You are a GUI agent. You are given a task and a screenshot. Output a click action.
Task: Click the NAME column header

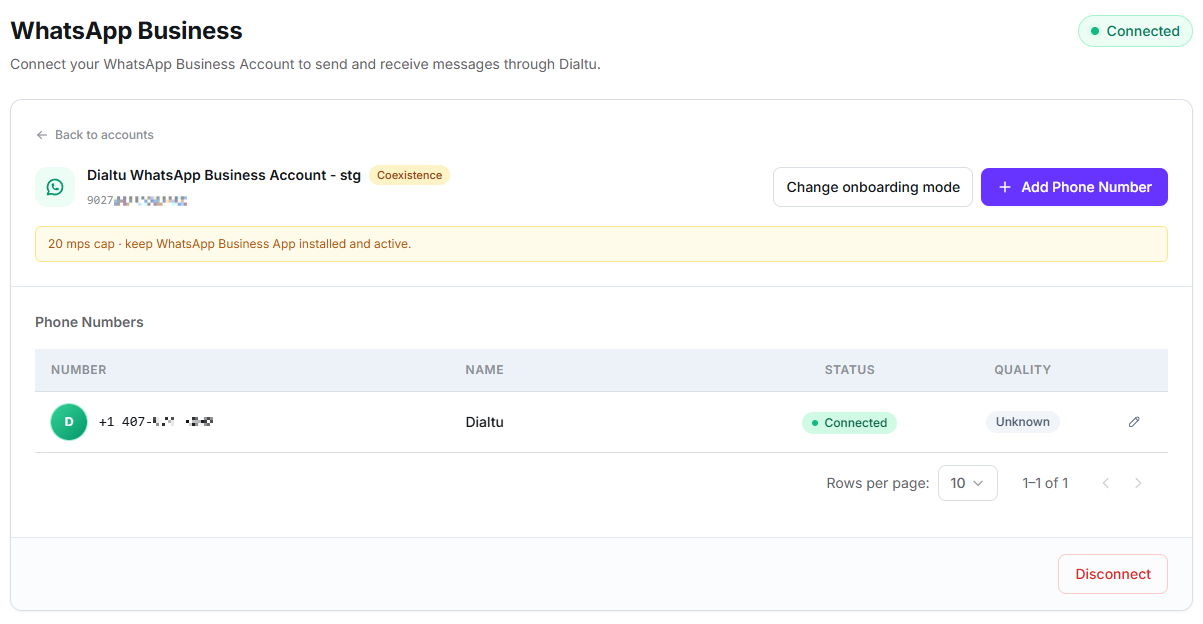click(484, 370)
